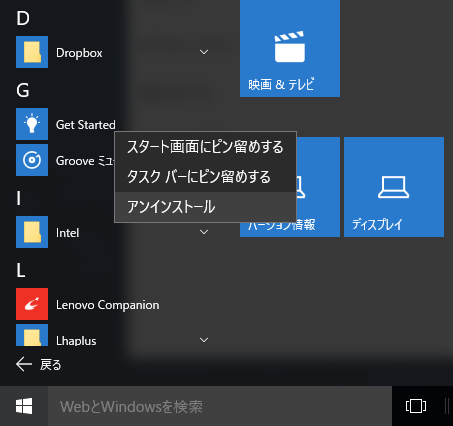The width and height of the screenshot is (453, 426).
Task: Click the Groove Music icon
Action: (32, 160)
